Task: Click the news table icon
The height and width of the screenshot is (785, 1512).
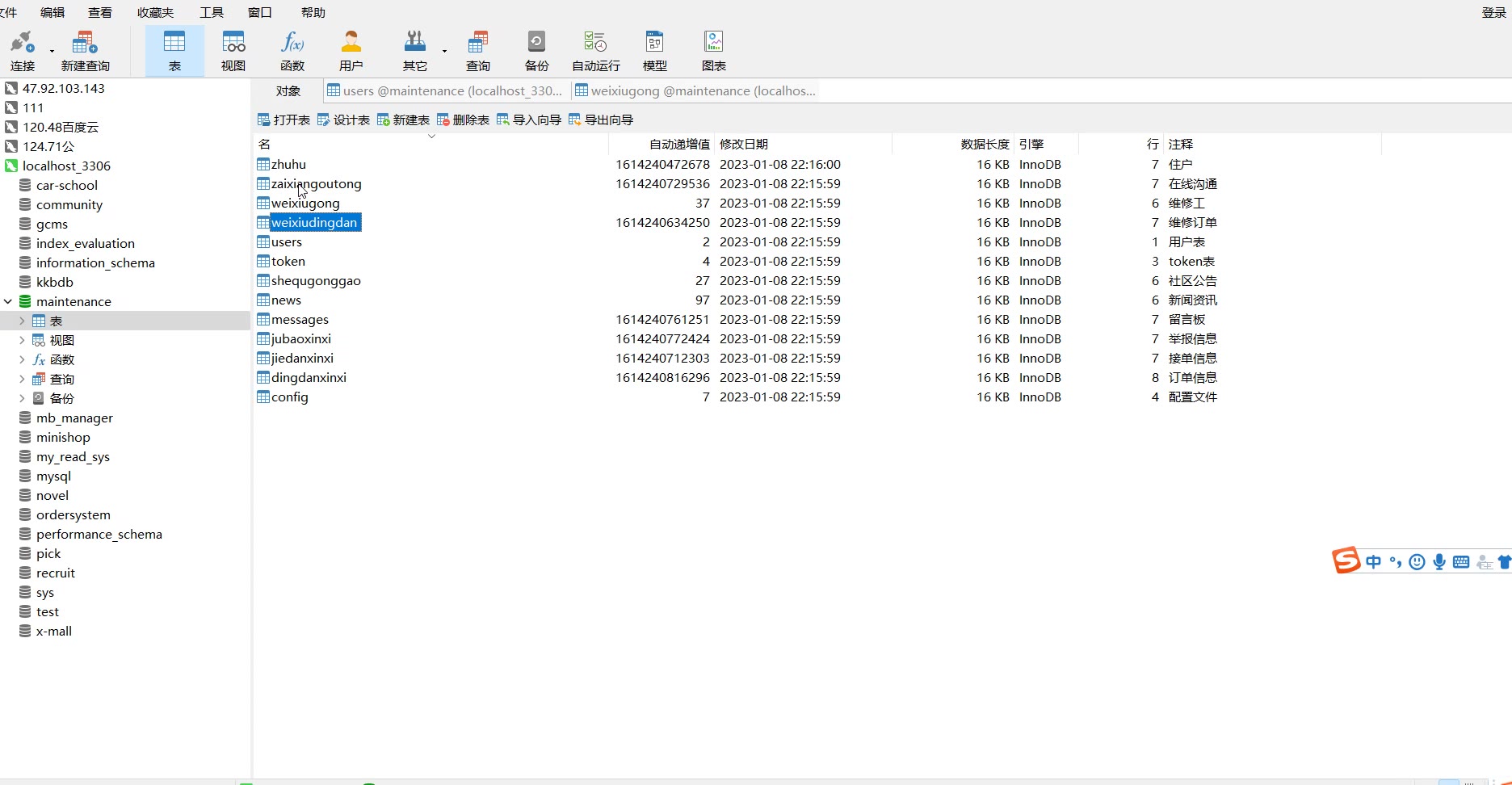Action: [263, 300]
